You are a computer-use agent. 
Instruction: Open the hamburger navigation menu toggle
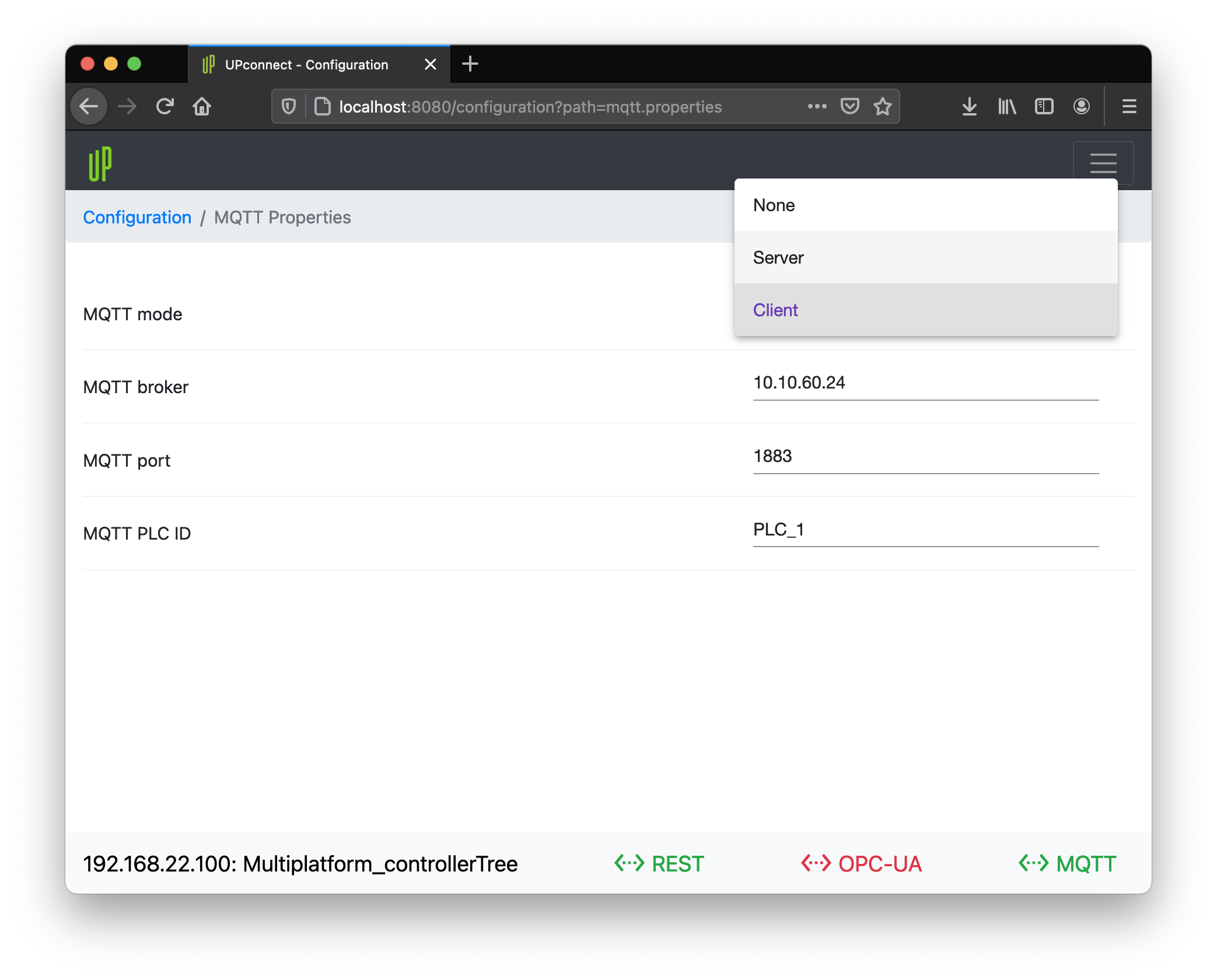click(1103, 163)
